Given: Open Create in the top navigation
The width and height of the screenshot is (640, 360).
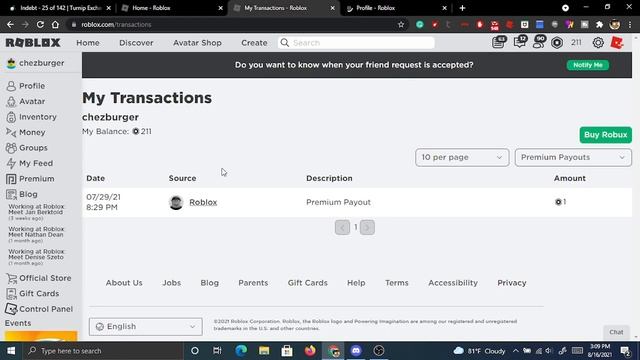Looking at the screenshot, I should click(x=254, y=42).
